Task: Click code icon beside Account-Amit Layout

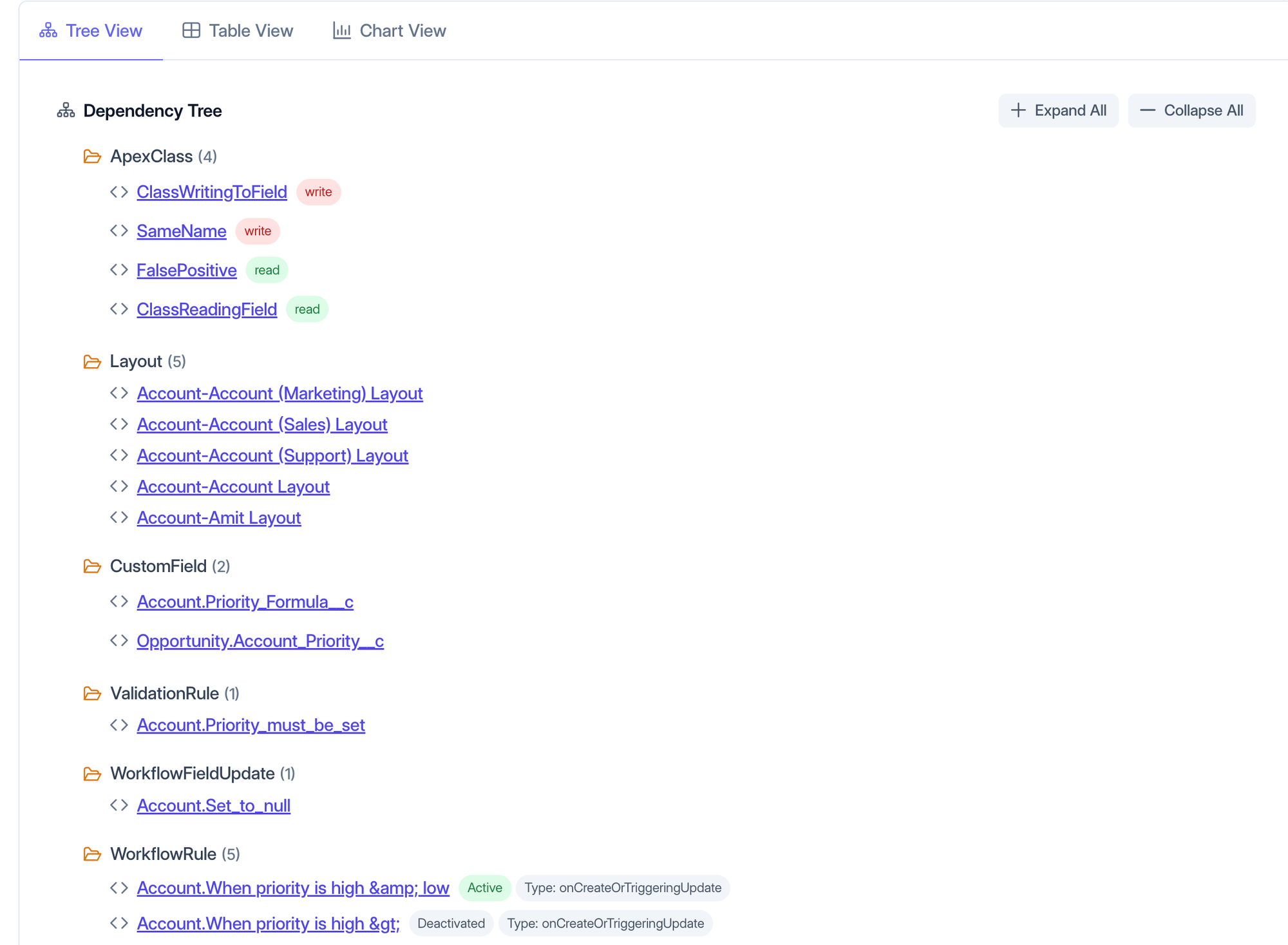Action: pos(119,517)
